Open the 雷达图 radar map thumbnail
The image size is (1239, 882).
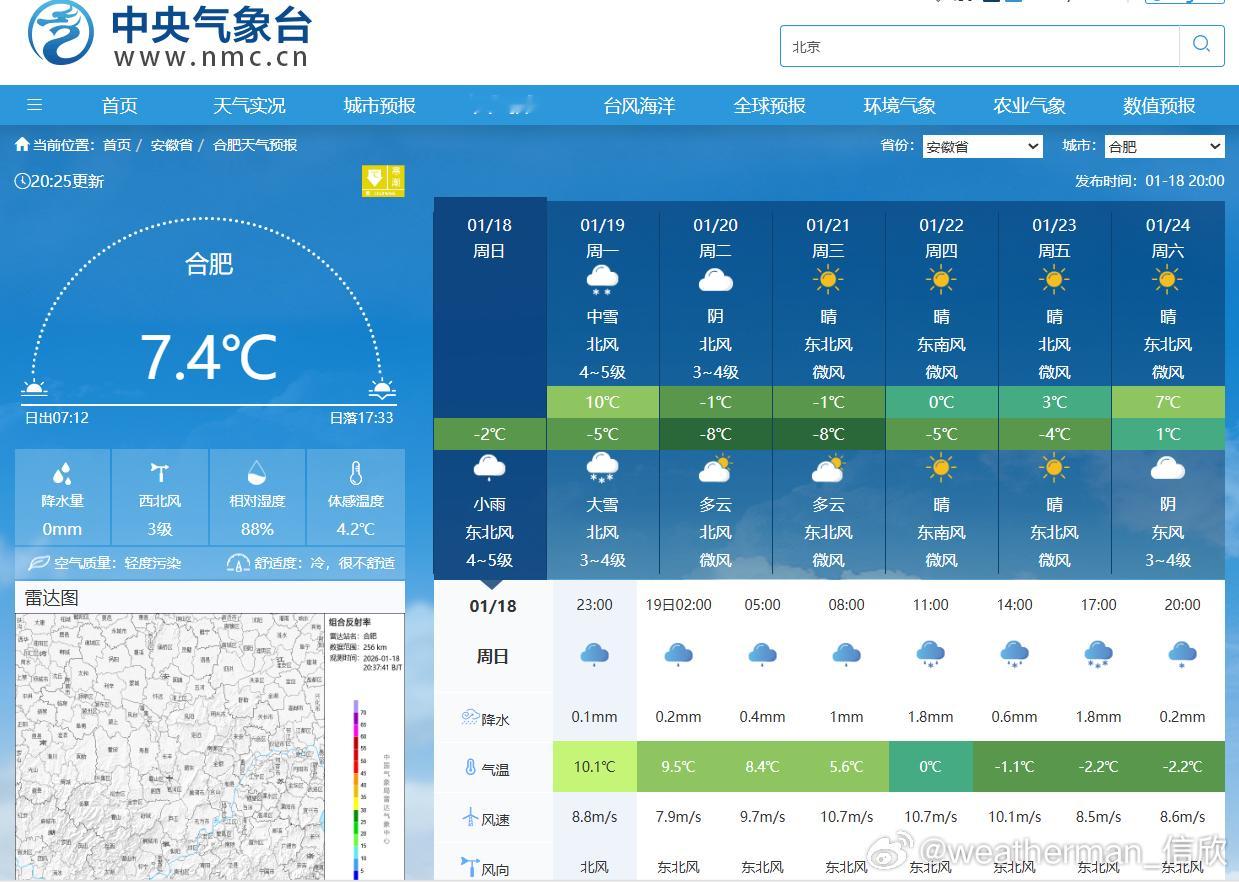click(x=210, y=746)
